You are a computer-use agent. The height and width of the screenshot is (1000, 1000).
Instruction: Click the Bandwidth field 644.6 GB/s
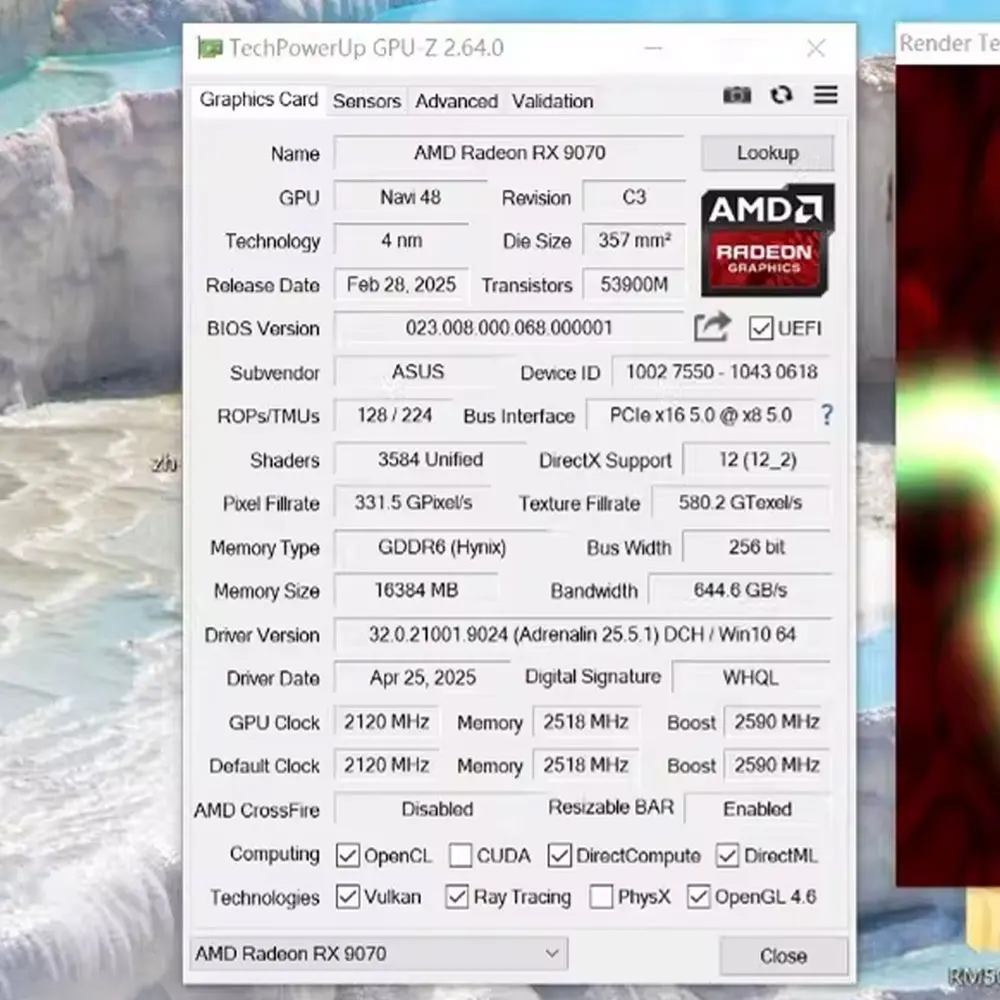pyautogui.click(x=740, y=590)
